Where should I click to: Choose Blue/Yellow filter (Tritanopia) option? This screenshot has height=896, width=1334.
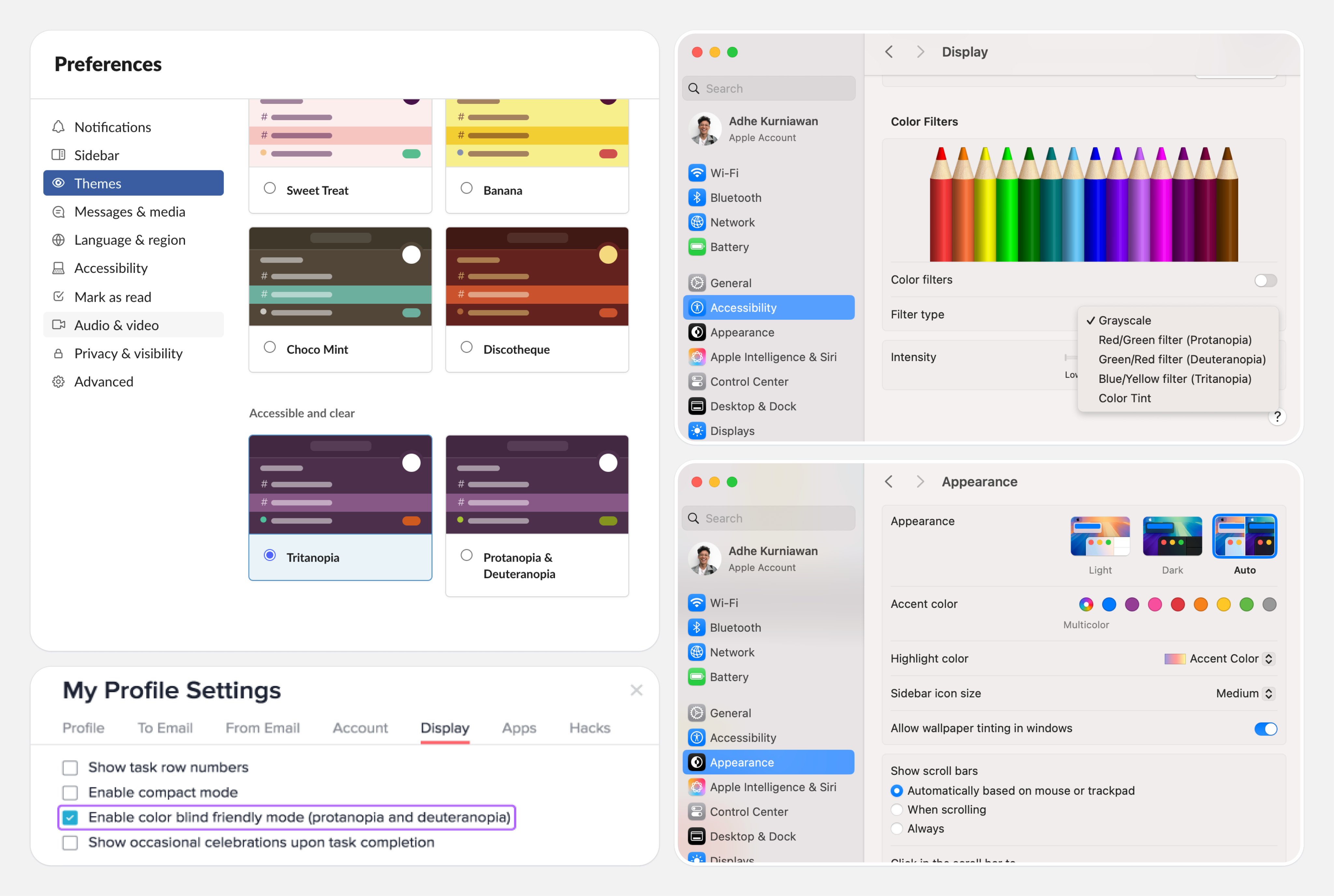pos(1174,379)
